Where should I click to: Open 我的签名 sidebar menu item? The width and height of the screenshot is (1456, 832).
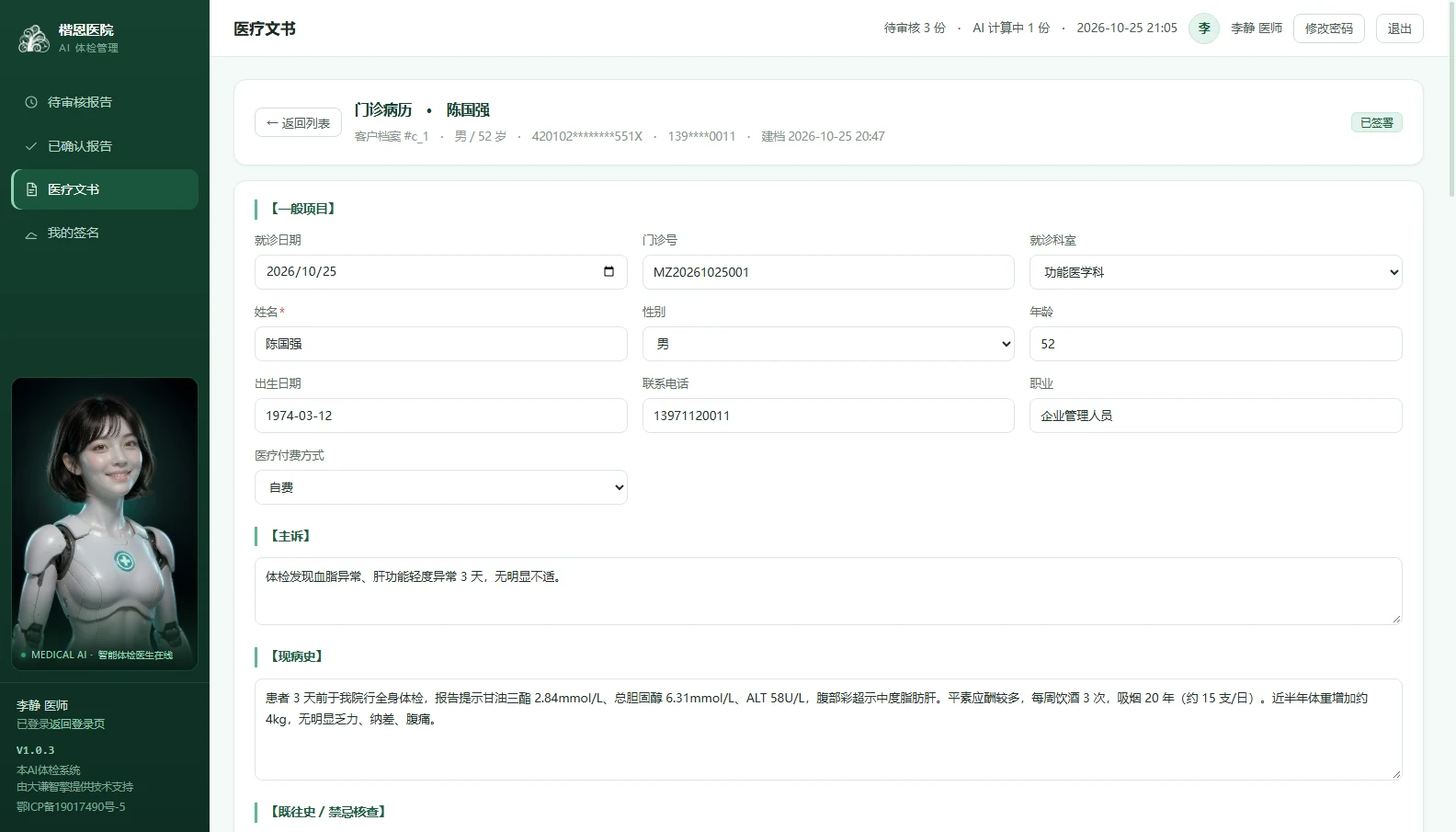point(105,233)
